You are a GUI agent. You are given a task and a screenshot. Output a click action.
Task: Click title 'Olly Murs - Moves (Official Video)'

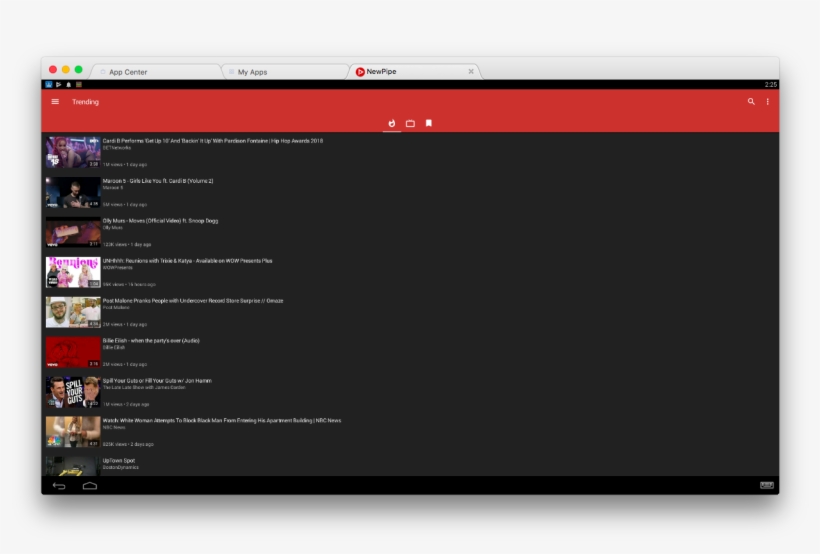tap(160, 221)
